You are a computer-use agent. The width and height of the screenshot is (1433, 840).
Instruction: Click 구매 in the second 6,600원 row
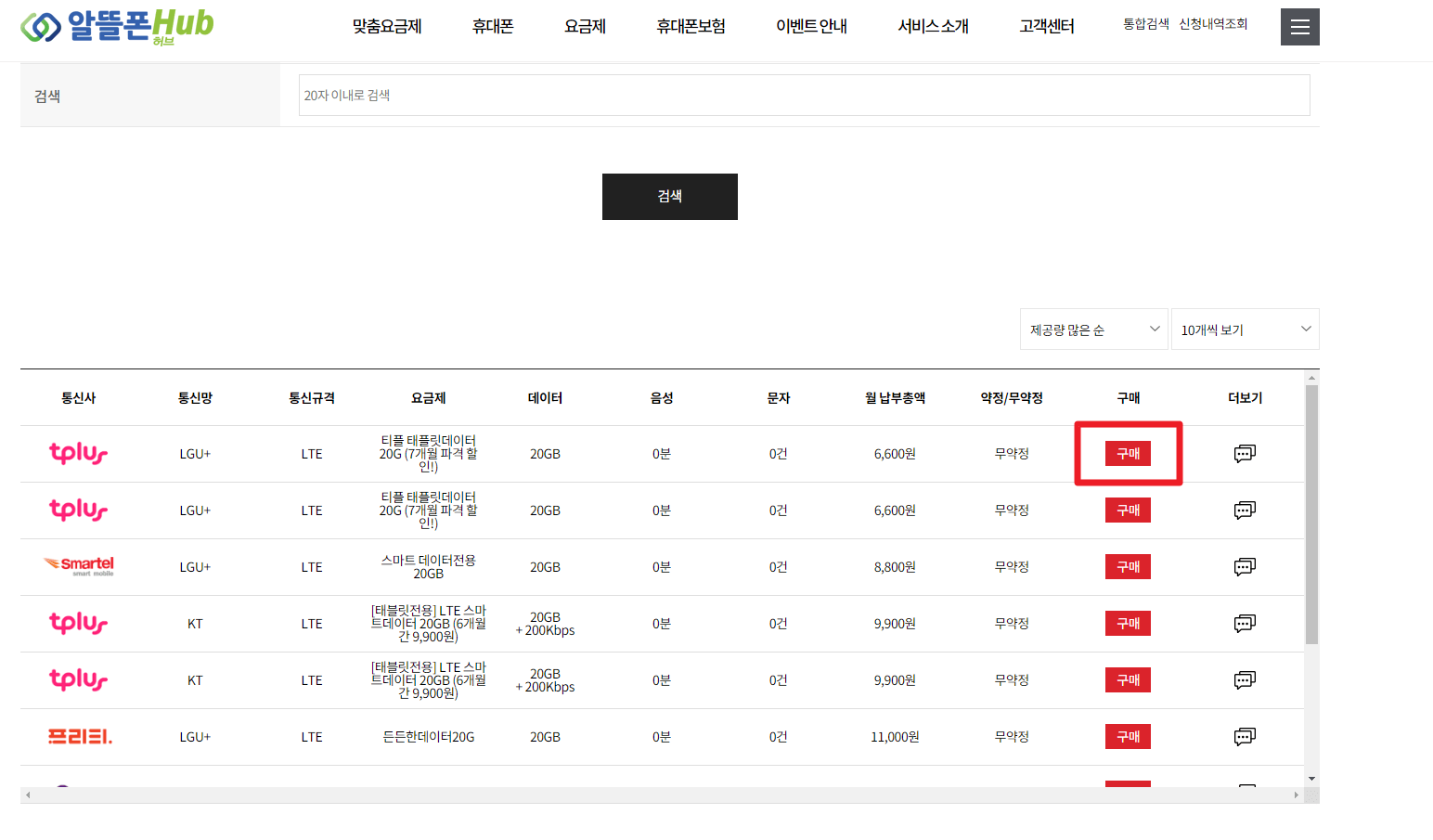click(1128, 510)
